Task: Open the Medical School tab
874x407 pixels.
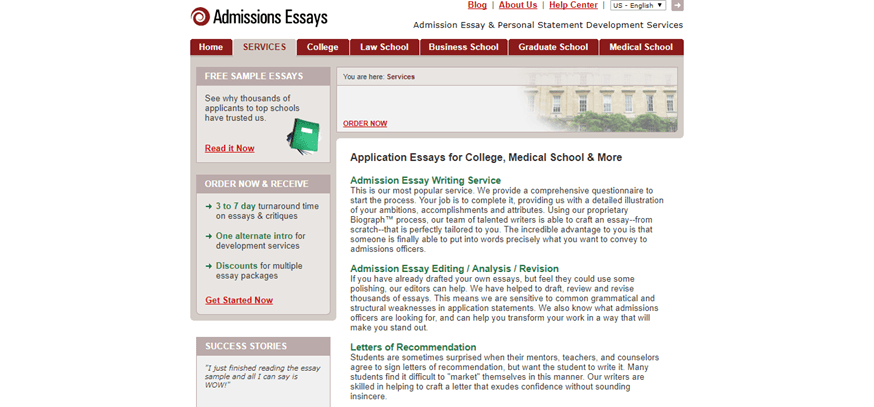Action: click(x=641, y=47)
